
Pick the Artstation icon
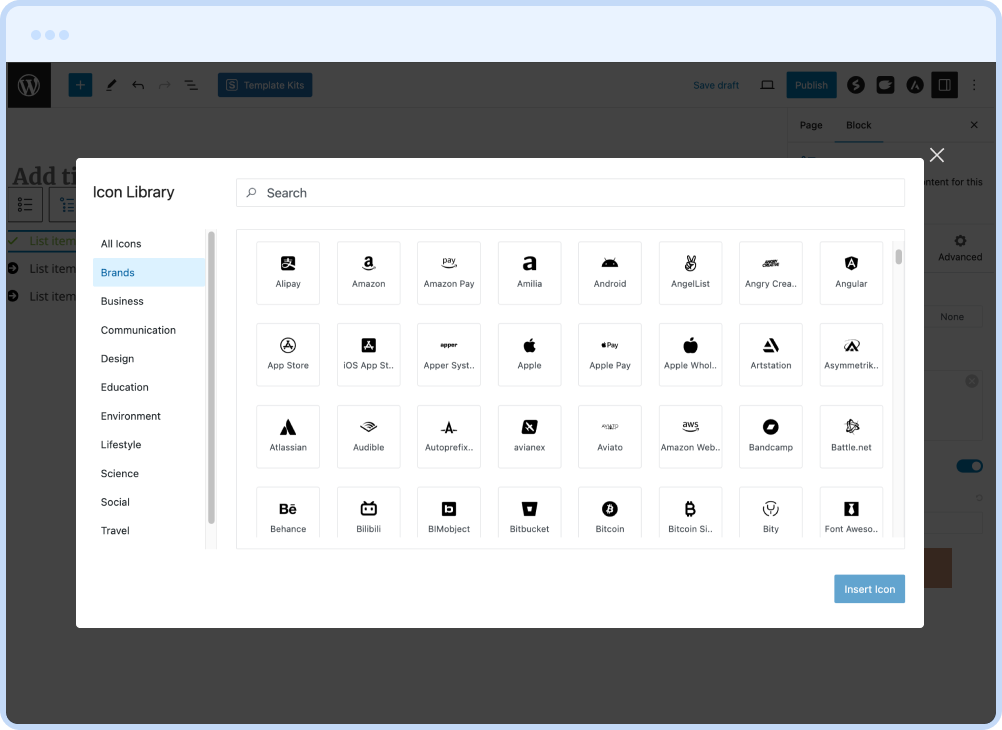(771, 355)
